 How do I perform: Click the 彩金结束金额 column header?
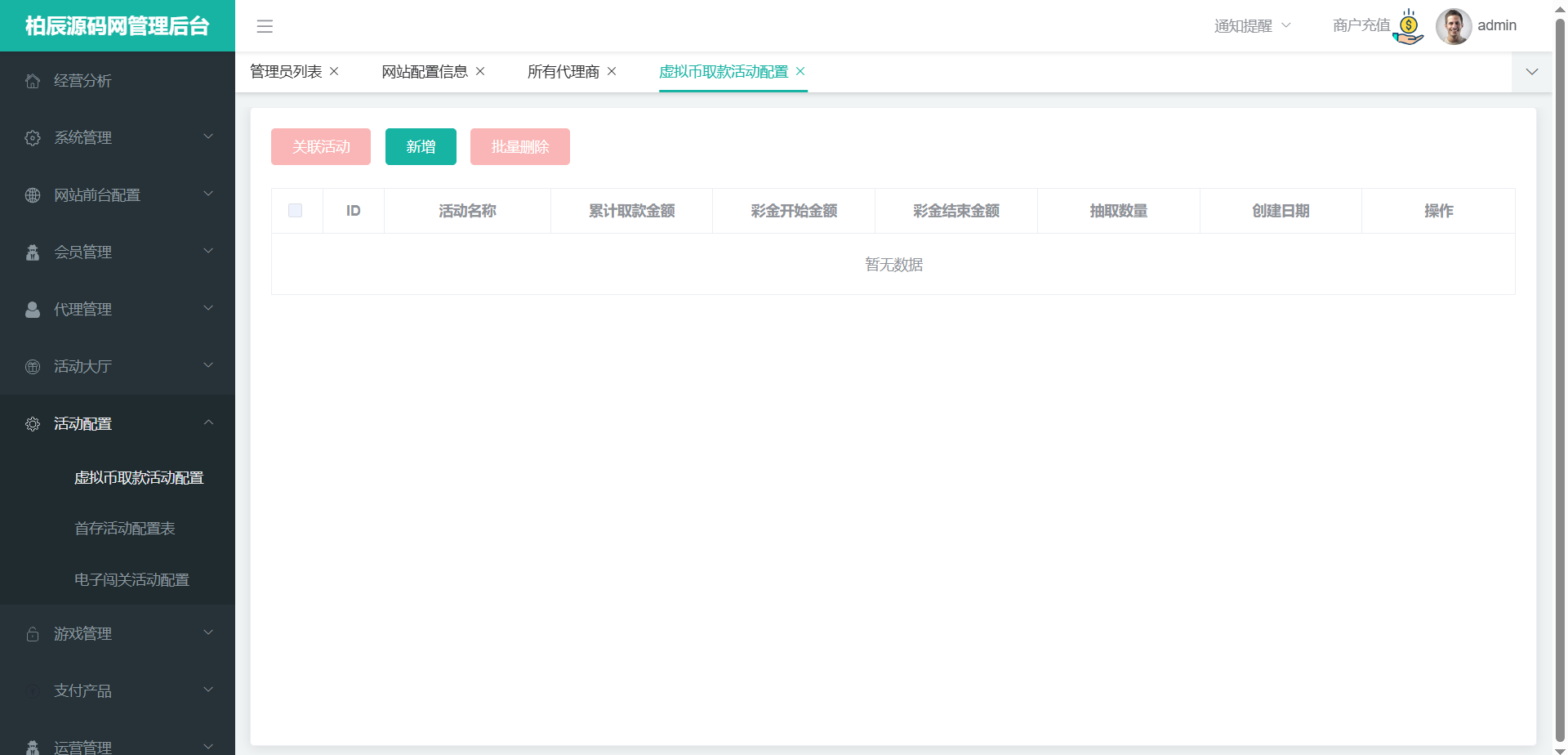[x=956, y=211]
